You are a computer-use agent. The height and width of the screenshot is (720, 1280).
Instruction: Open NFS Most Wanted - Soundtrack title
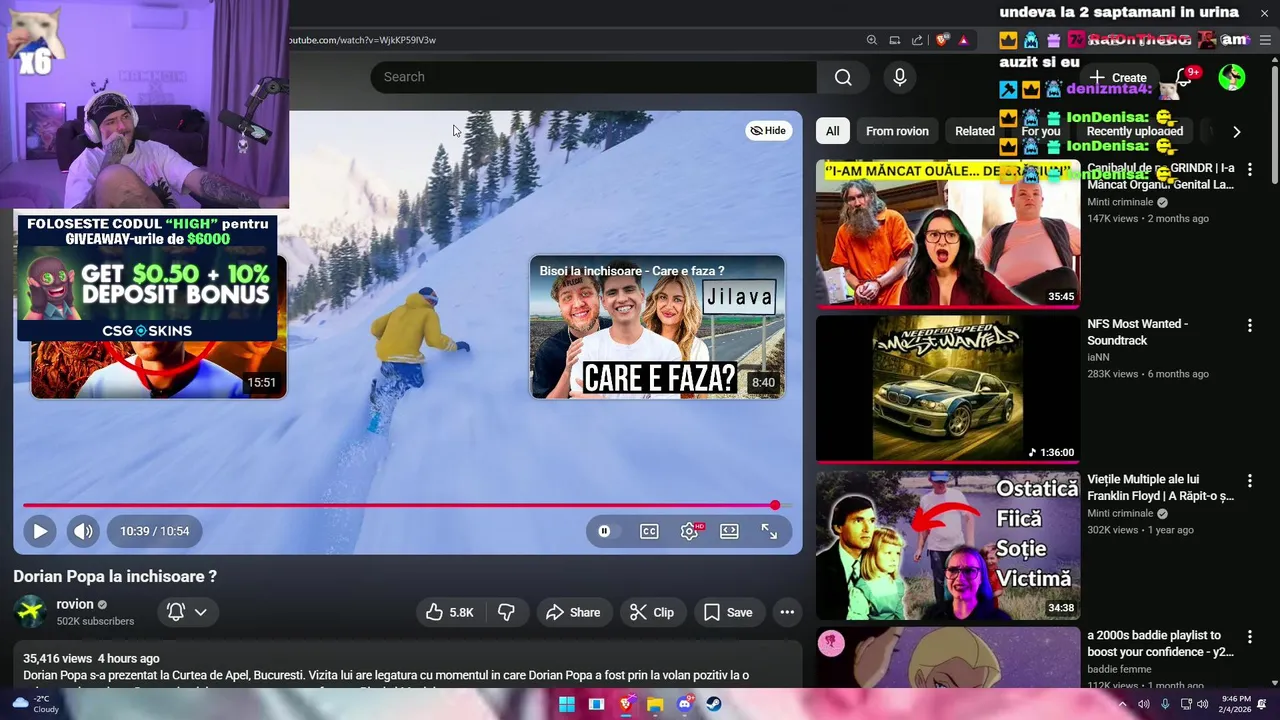1138,332
